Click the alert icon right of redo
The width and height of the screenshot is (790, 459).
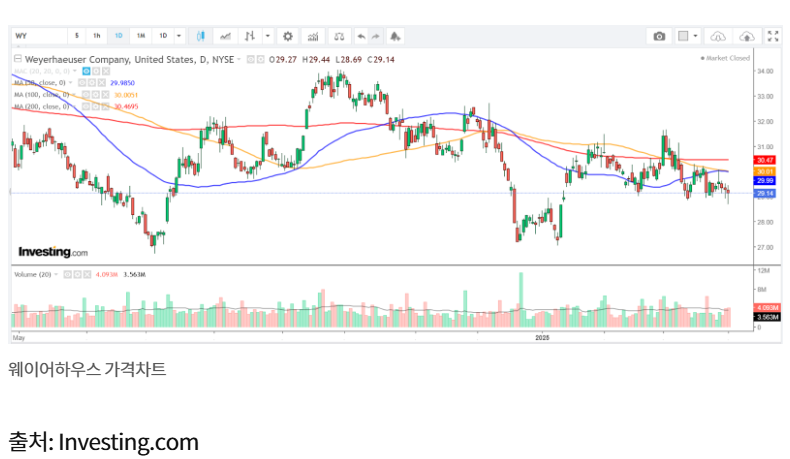[395, 36]
